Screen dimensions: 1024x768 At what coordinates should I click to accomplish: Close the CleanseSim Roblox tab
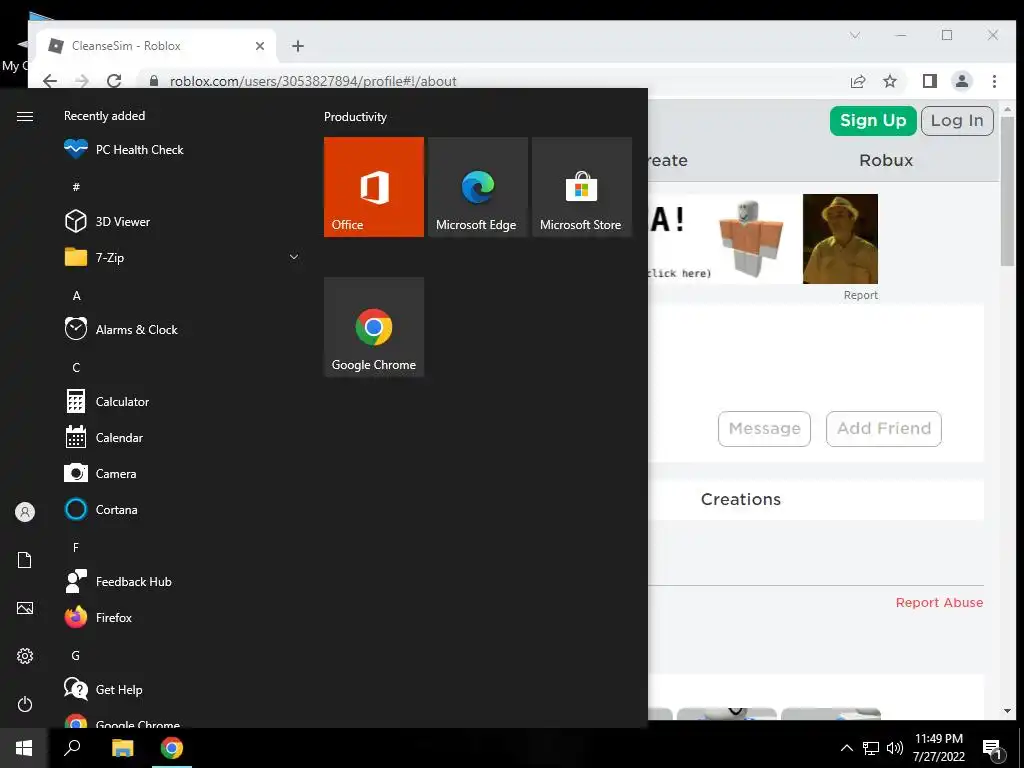(260, 46)
